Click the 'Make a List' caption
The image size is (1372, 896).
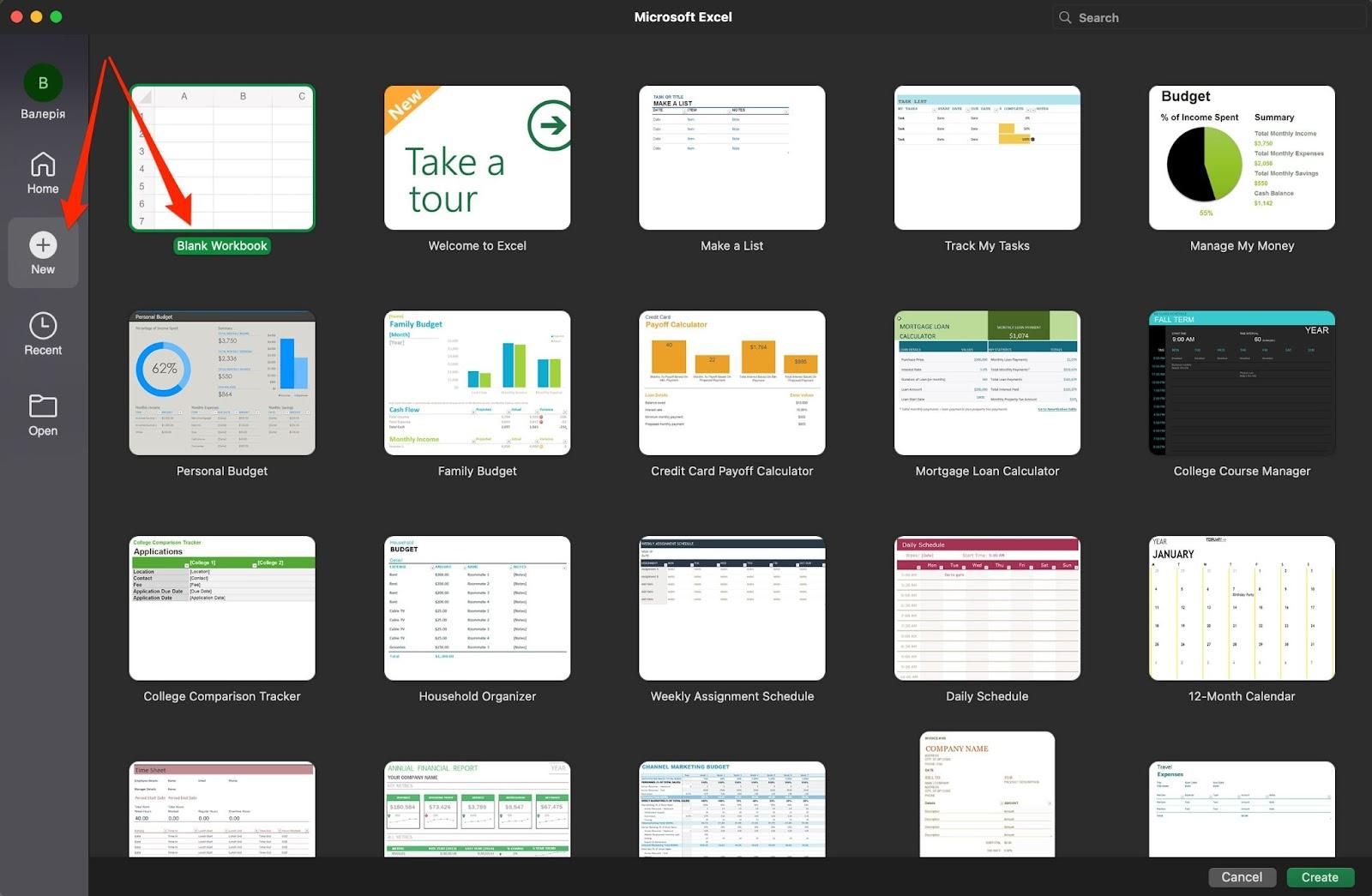(x=732, y=246)
